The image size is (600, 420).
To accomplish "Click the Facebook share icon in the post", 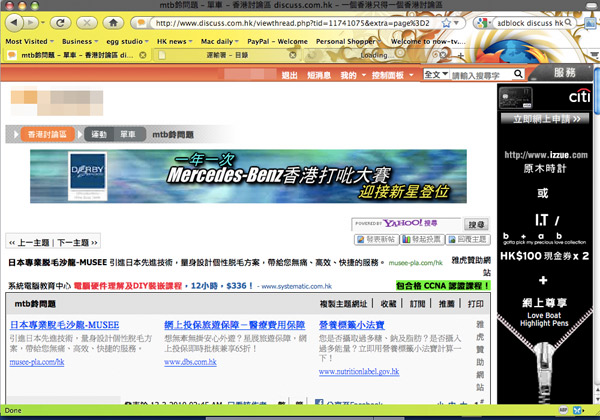I will (319, 402).
